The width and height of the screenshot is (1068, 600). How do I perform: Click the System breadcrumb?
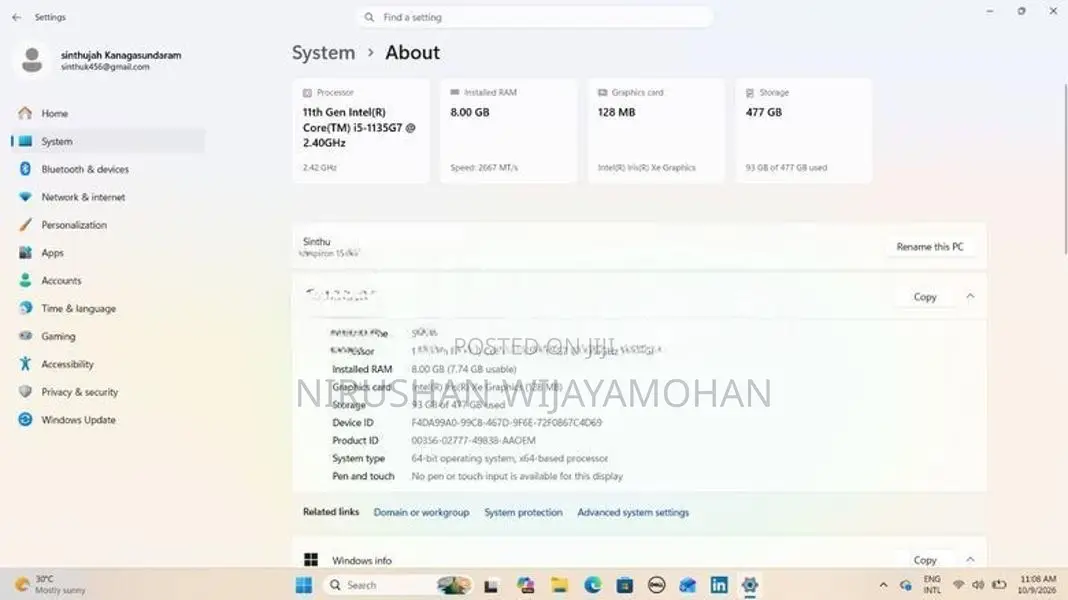(x=324, y=52)
